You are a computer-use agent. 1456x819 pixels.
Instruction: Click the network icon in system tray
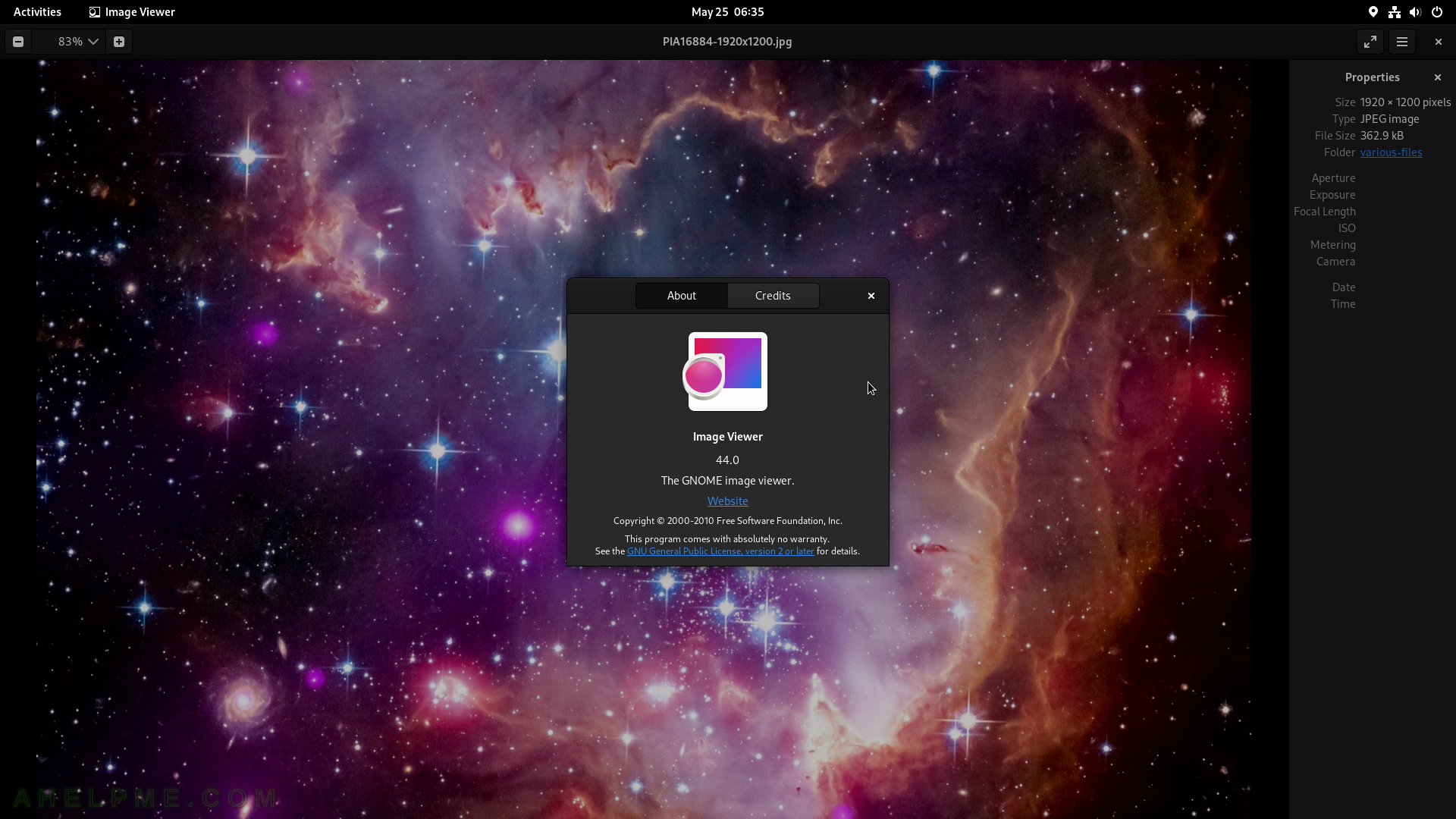click(x=1394, y=12)
